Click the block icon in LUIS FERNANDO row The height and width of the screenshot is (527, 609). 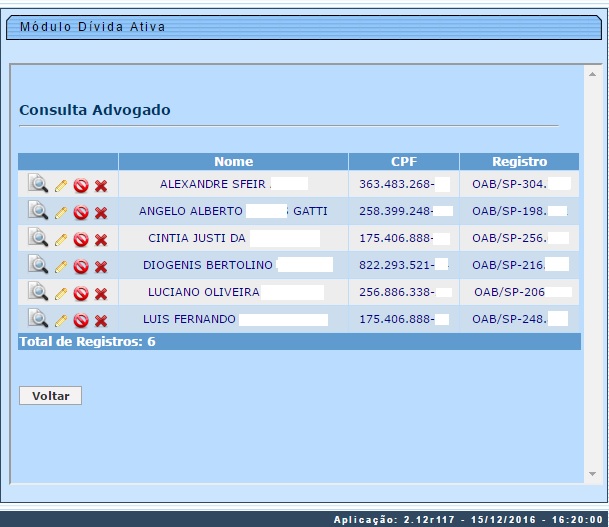(81, 320)
